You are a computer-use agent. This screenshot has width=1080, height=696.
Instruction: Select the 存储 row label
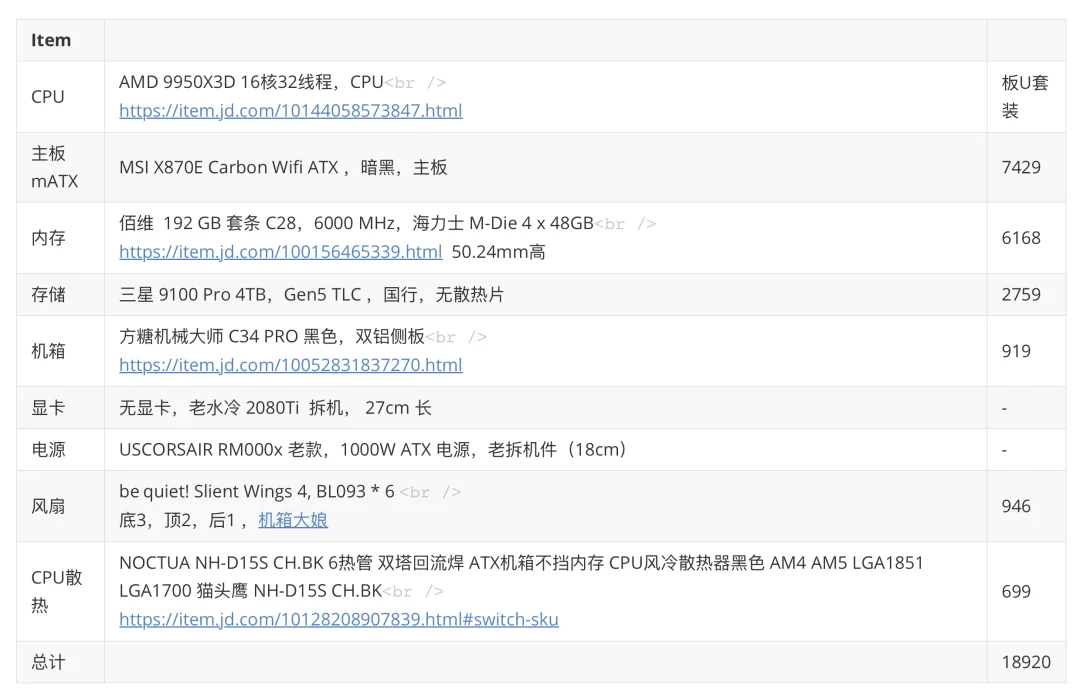click(48, 294)
